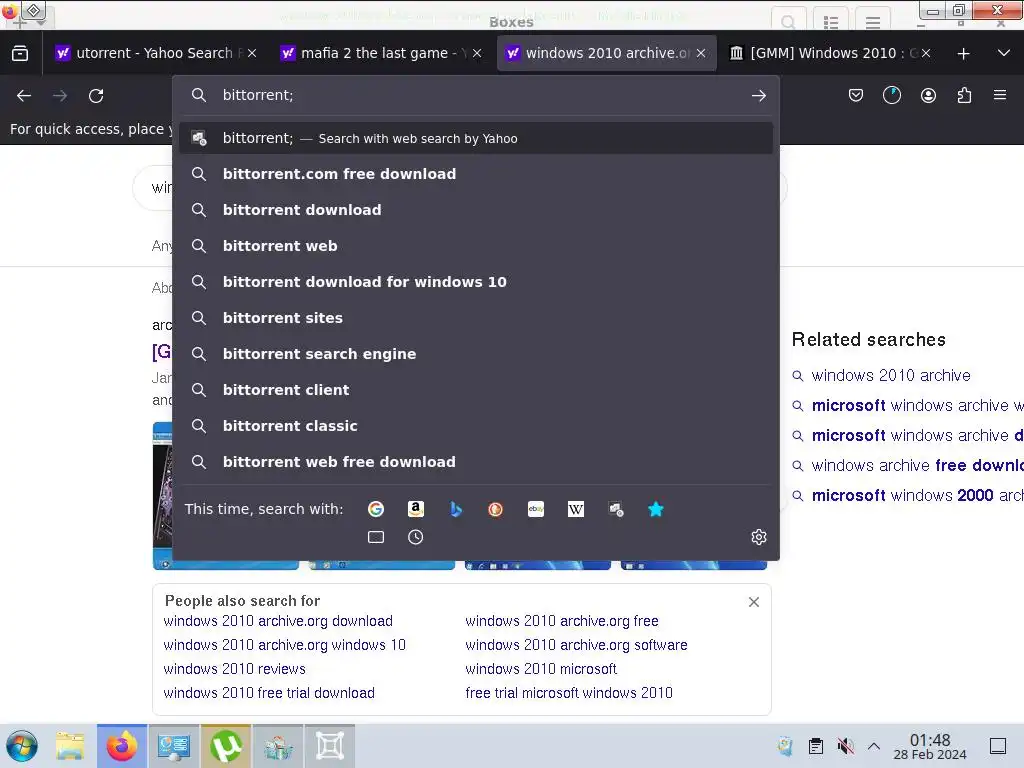Choose bittorrent download for windows 10

[x=476, y=281]
